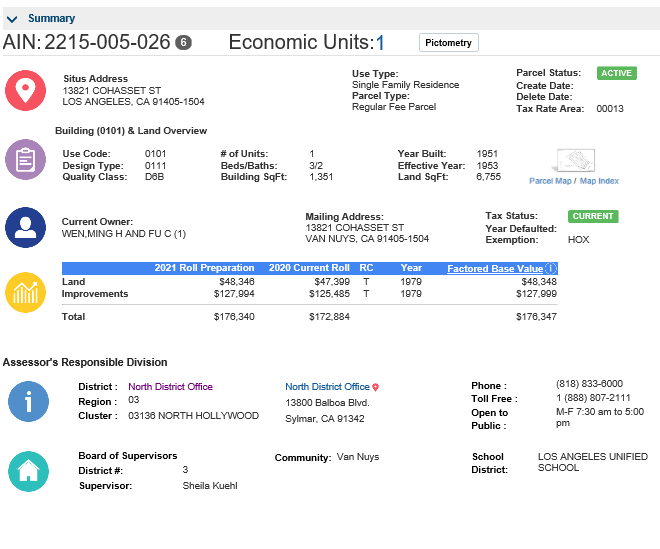Select situs address 13821 COHASSET ST
Image resolution: width=660 pixels, height=549 pixels.
pos(112,91)
